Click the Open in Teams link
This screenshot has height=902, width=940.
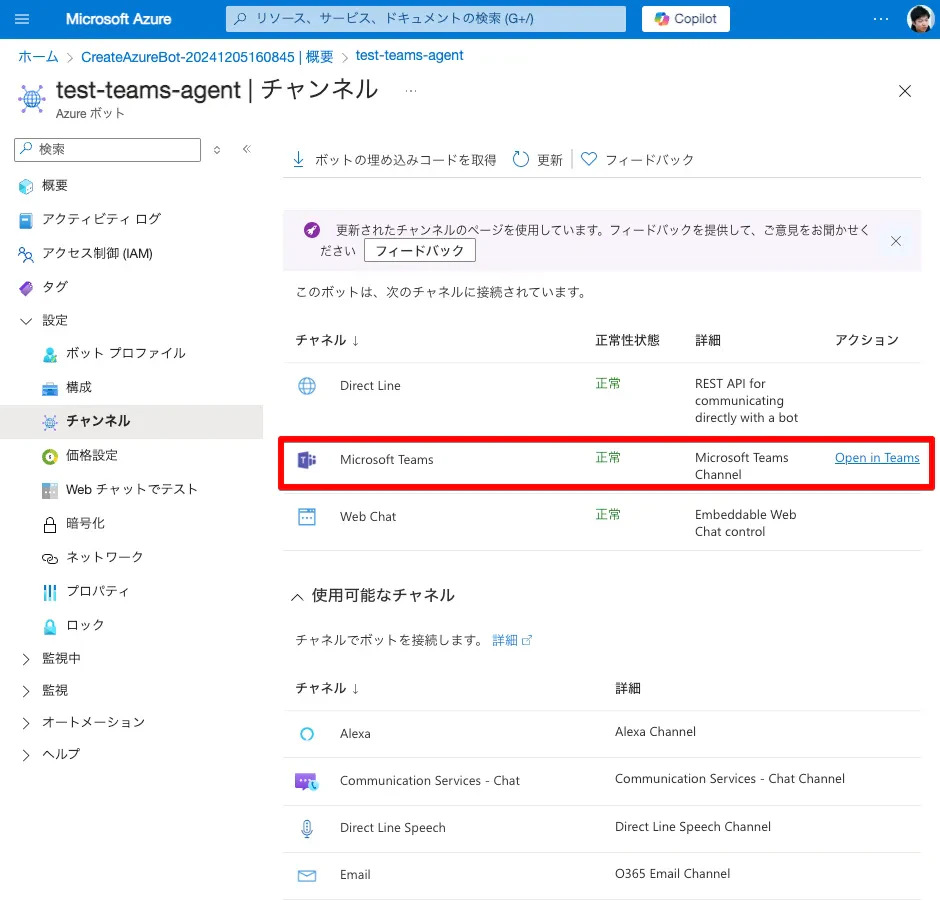877,458
